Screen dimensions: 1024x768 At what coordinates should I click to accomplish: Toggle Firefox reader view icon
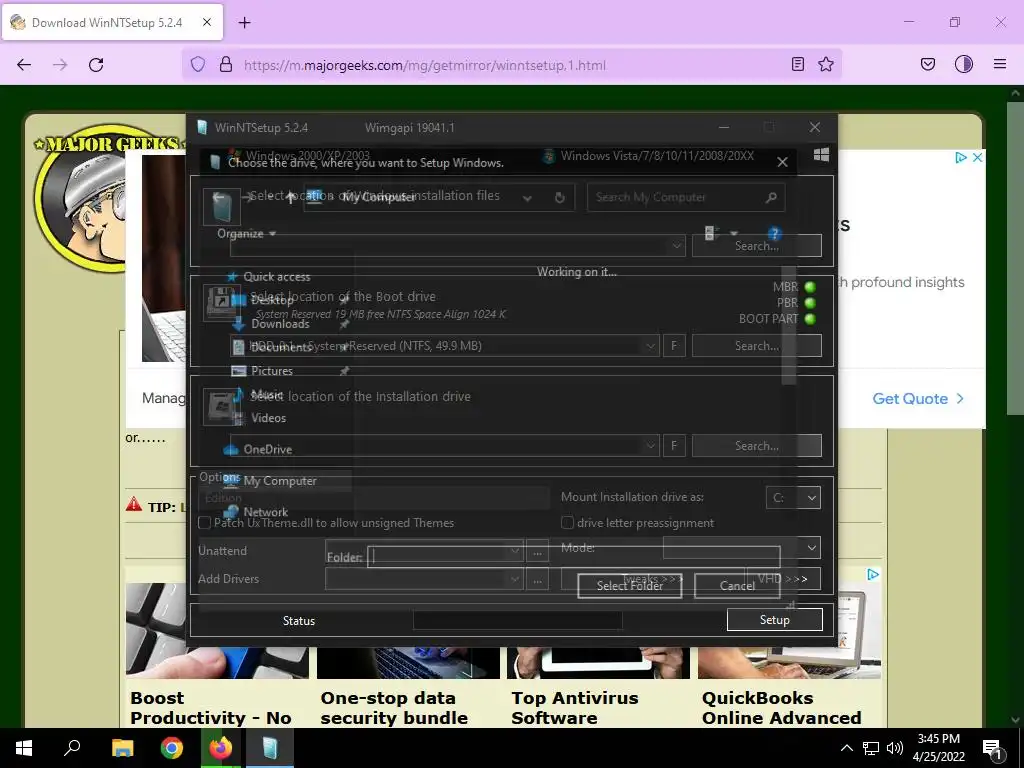(x=797, y=64)
